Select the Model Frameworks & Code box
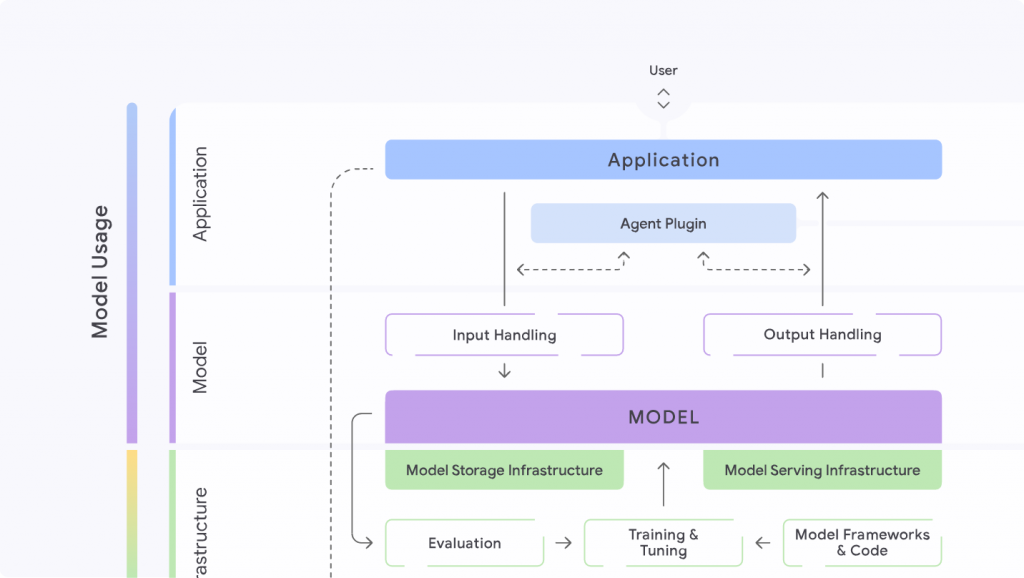This screenshot has width=1024, height=578. tap(862, 543)
